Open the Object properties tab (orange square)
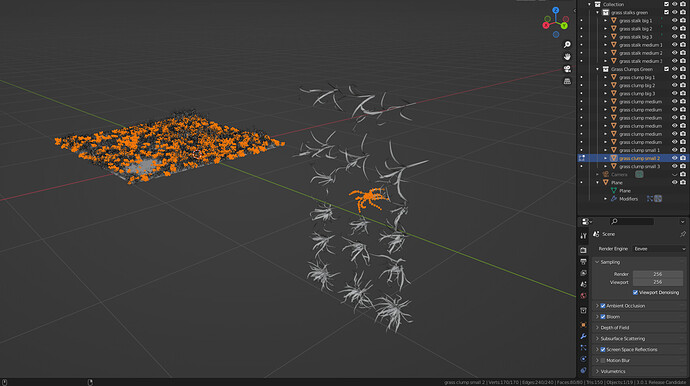 (x=584, y=325)
